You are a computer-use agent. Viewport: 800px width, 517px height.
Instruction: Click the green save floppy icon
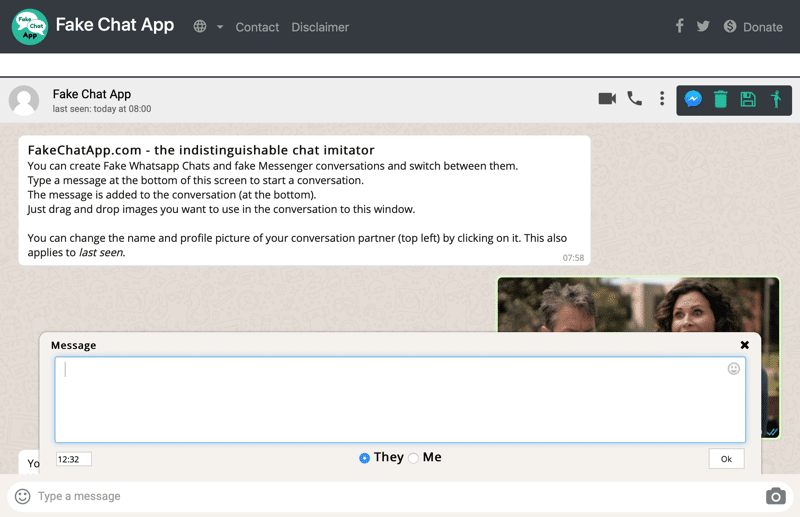[x=747, y=99]
